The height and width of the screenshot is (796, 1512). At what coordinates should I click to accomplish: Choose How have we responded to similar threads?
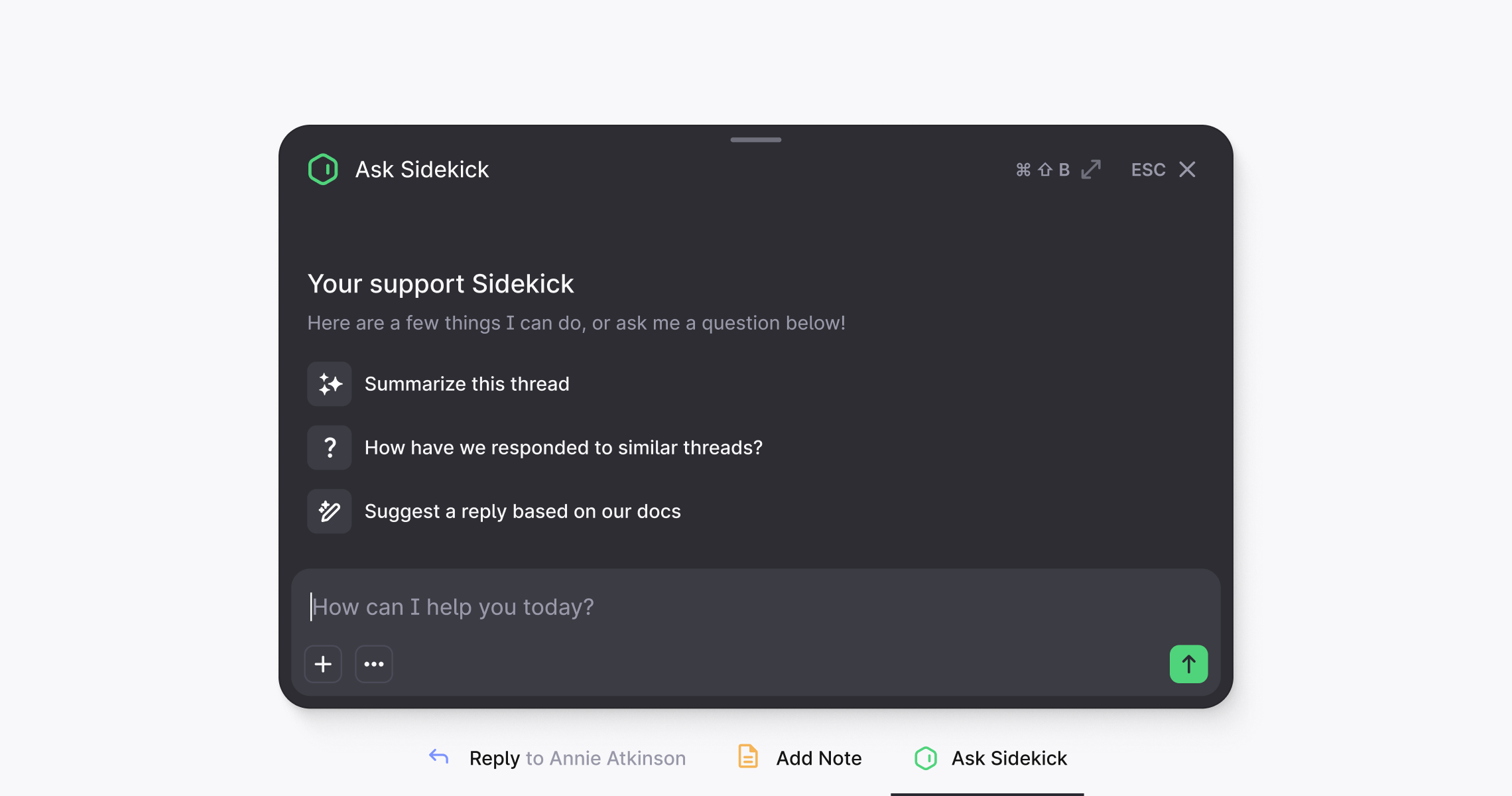563,448
